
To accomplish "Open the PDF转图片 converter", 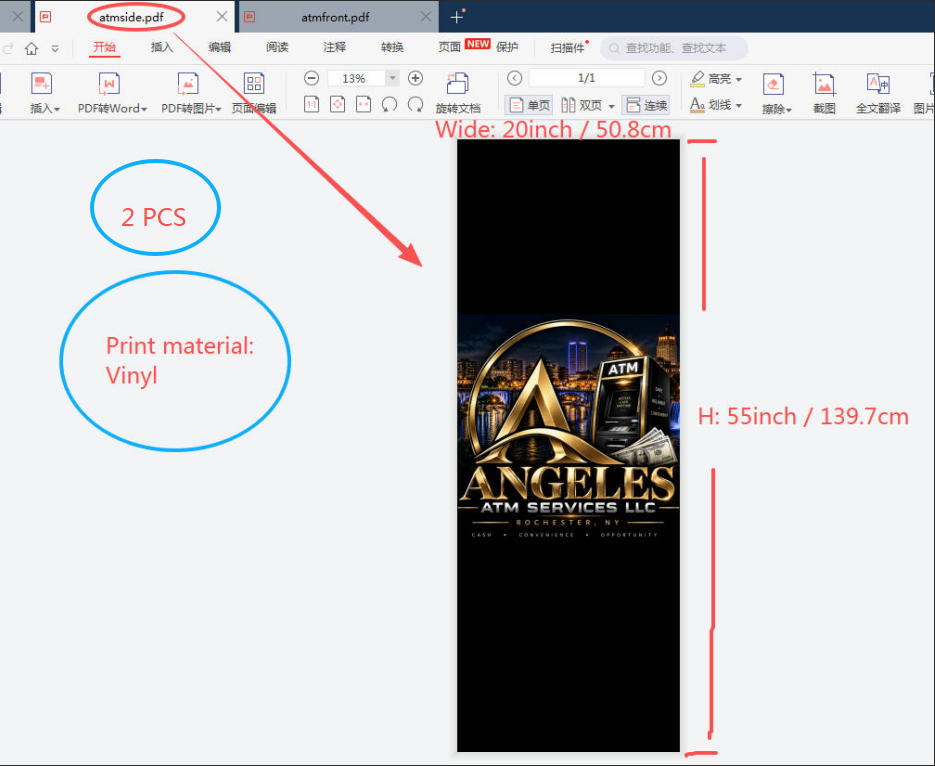I will [190, 92].
